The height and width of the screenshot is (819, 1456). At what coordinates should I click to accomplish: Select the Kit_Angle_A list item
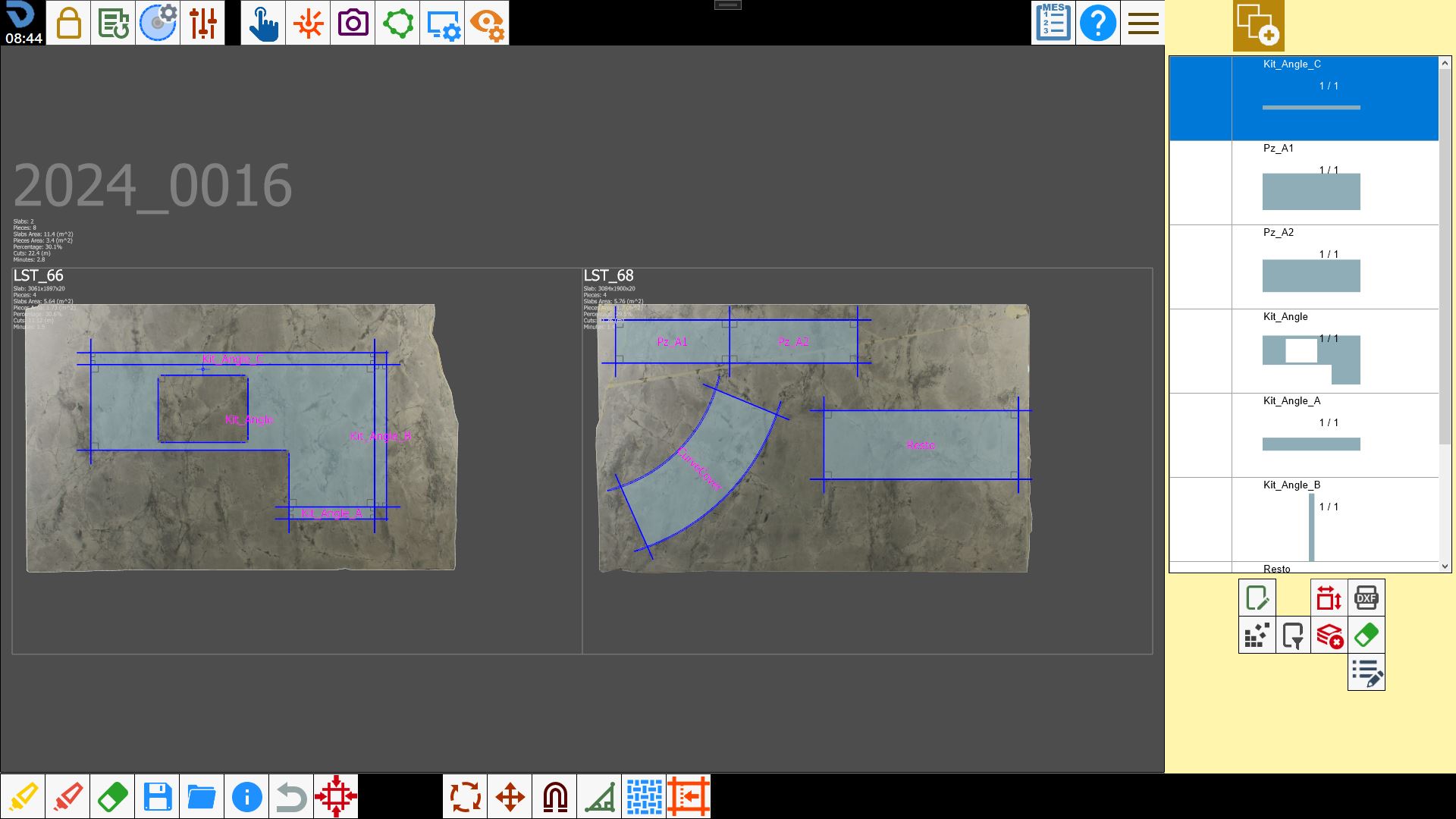(1304, 435)
